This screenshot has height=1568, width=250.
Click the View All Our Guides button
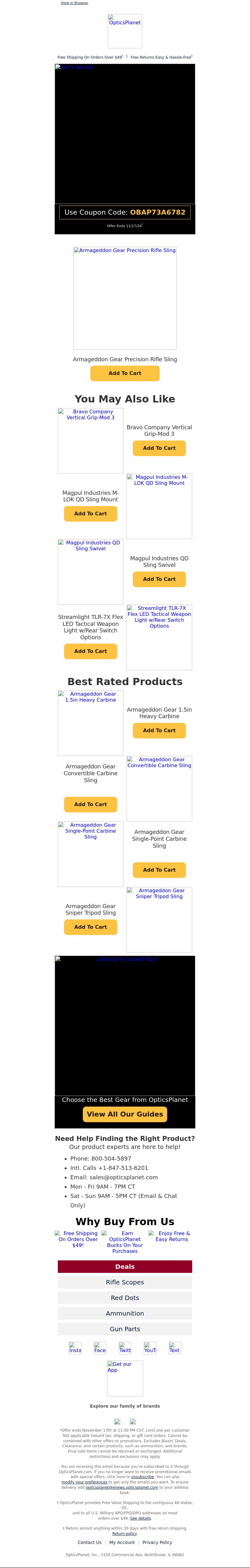[x=125, y=1114]
